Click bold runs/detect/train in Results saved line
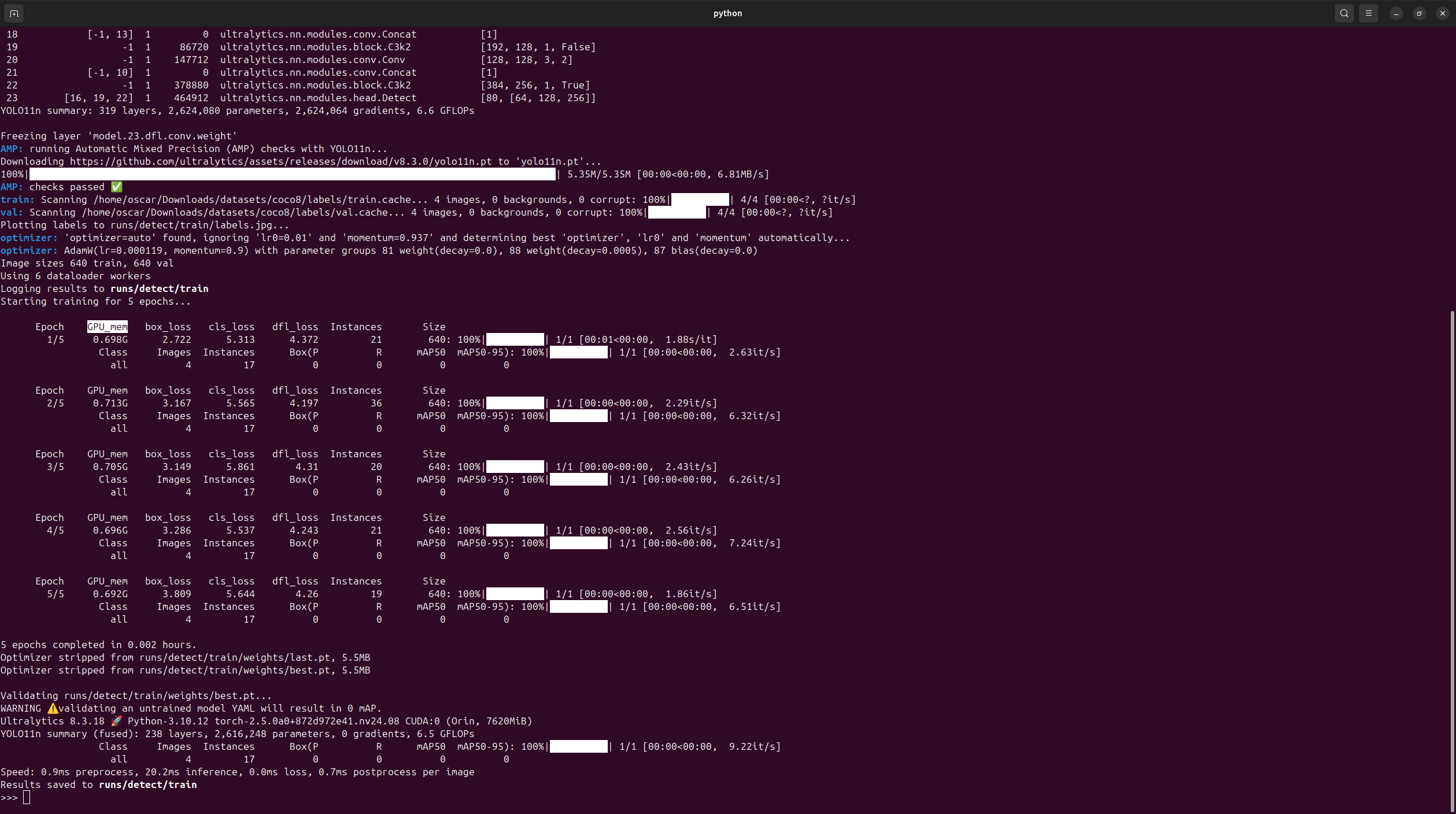The width and height of the screenshot is (1456, 814). pyautogui.click(x=147, y=785)
